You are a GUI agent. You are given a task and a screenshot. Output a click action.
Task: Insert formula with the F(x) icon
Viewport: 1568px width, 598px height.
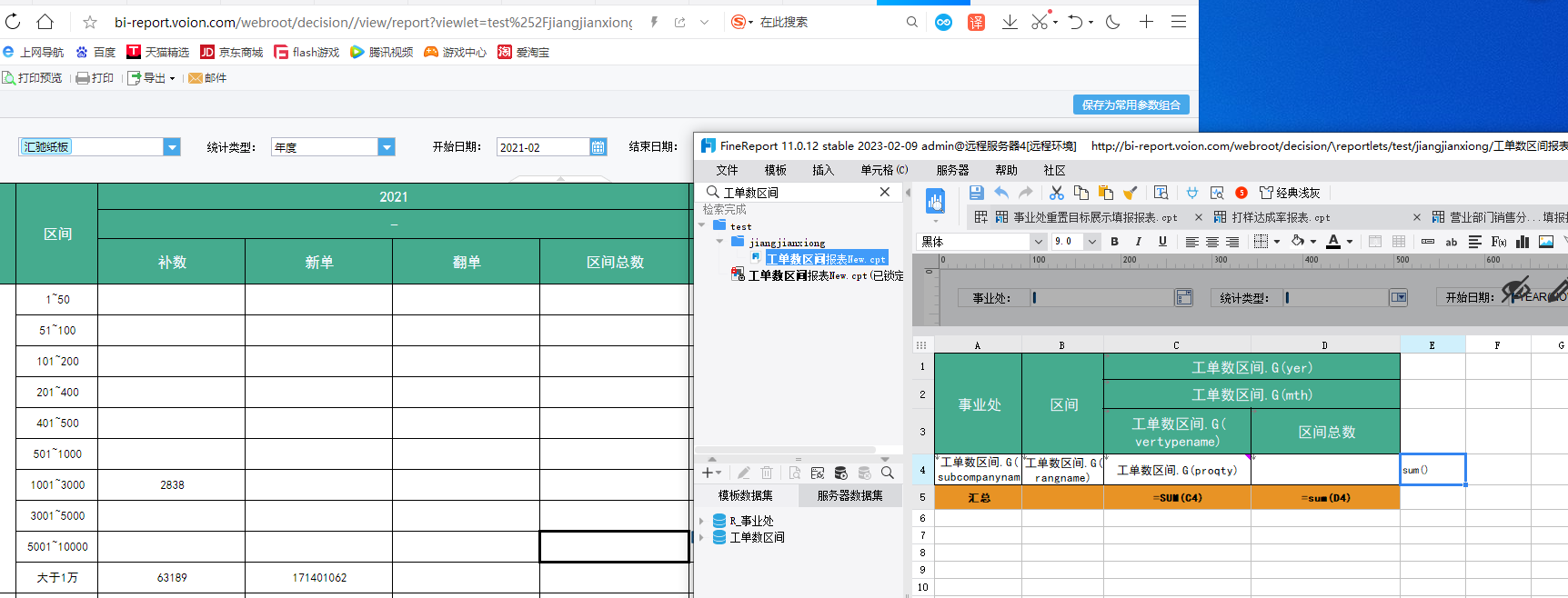1499,242
